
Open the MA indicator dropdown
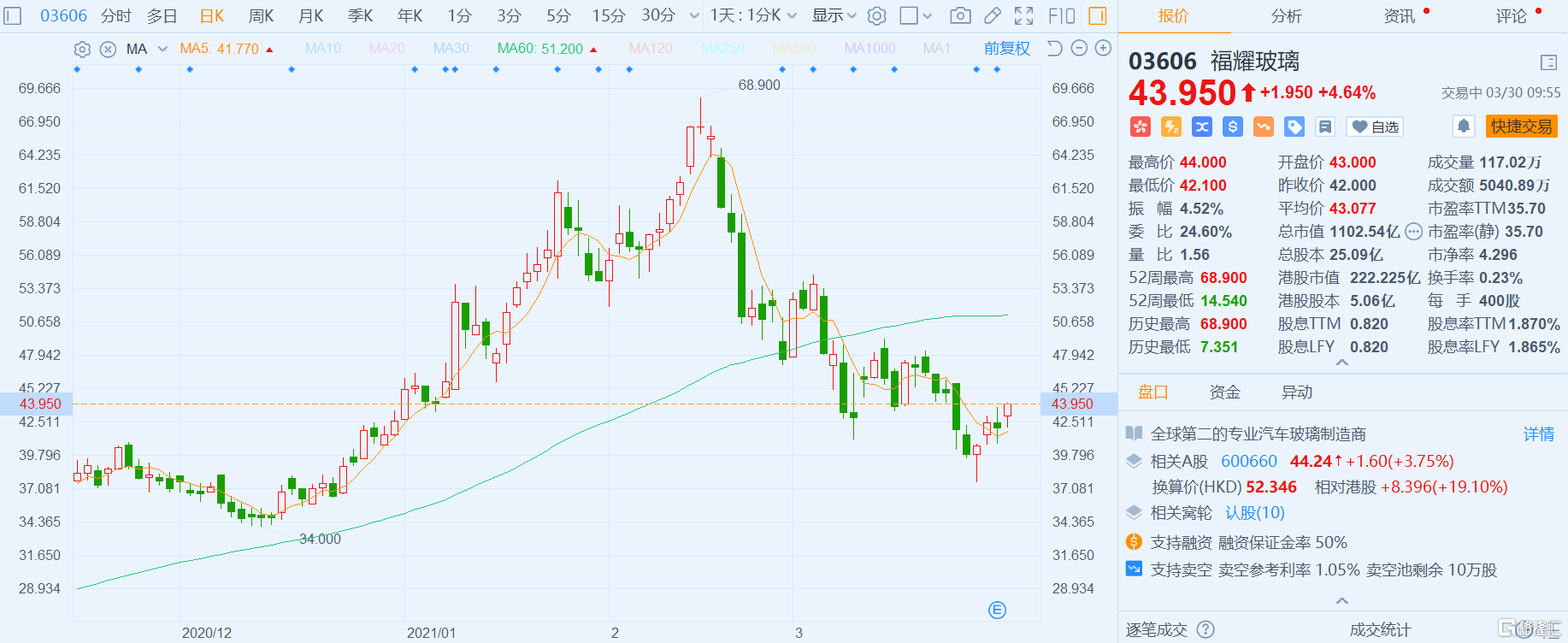(x=162, y=49)
